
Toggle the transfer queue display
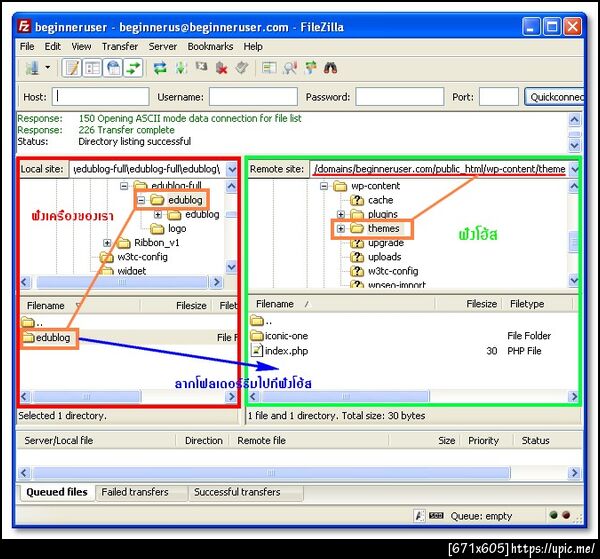[x=133, y=68]
